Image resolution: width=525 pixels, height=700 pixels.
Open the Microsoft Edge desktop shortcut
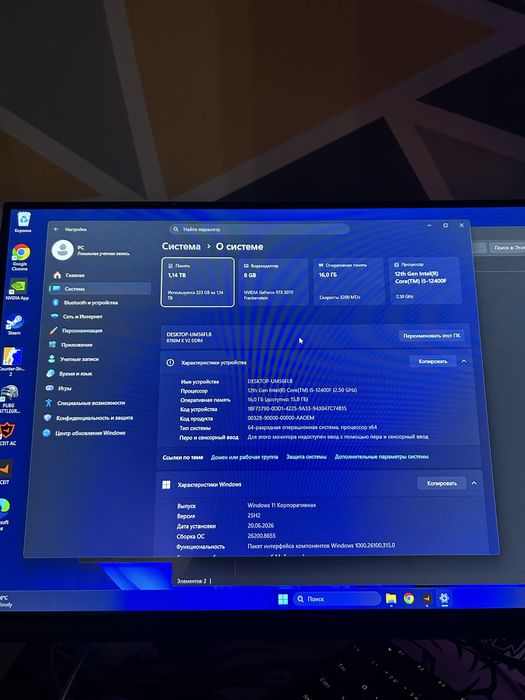[4, 513]
